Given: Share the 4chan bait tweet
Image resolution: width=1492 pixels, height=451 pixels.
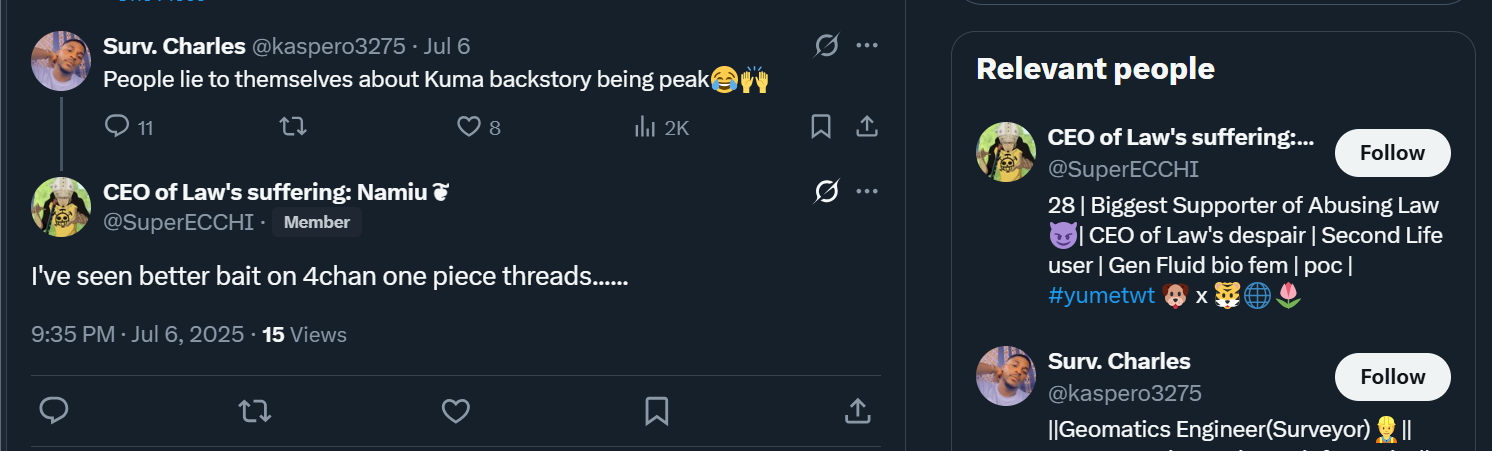Looking at the screenshot, I should tap(856, 410).
